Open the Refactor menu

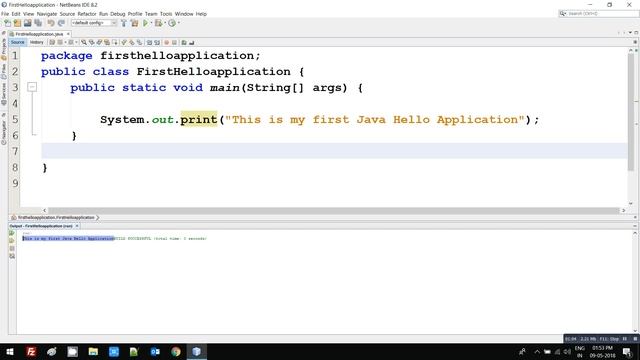(87, 14)
